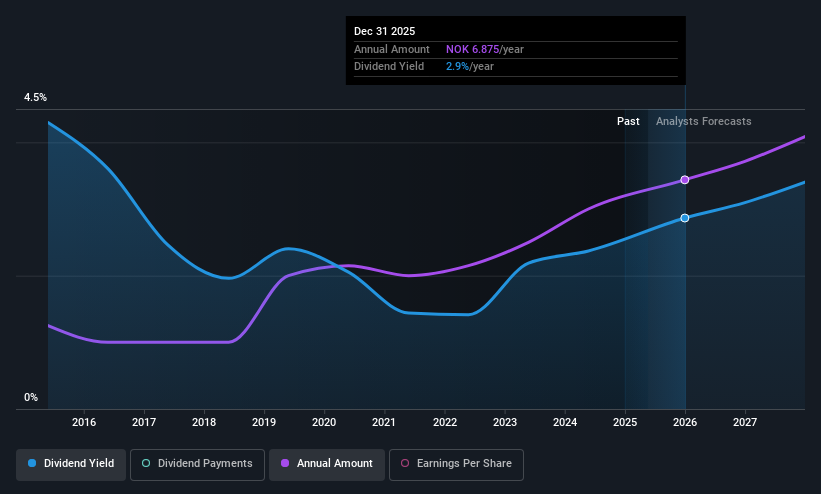The height and width of the screenshot is (494, 821).
Task: Click the 2020 x-axis label
Action: tap(324, 422)
